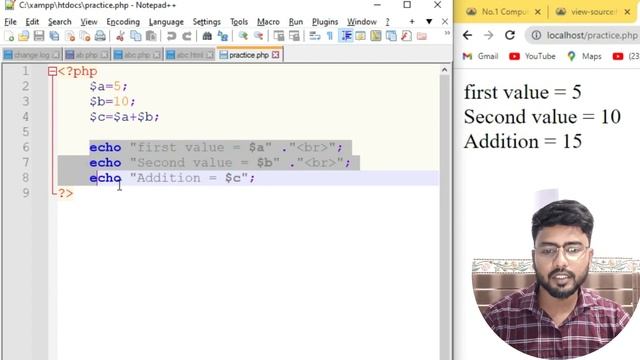
Task: Open the Edit menu
Action: click(x=32, y=22)
